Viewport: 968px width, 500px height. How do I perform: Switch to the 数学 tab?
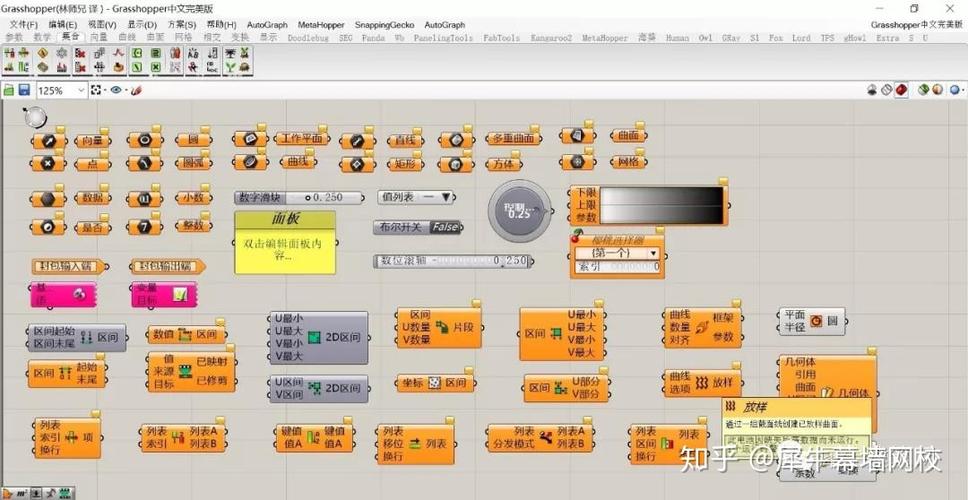[42, 38]
